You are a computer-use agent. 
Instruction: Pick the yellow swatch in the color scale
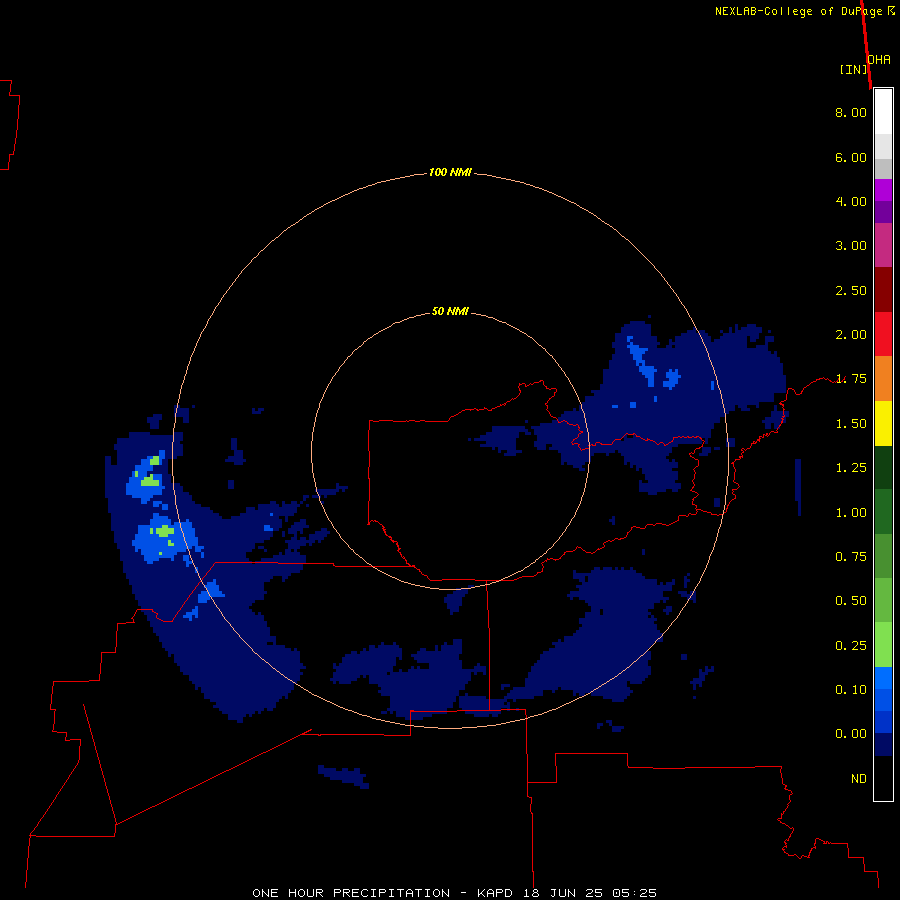(x=883, y=423)
